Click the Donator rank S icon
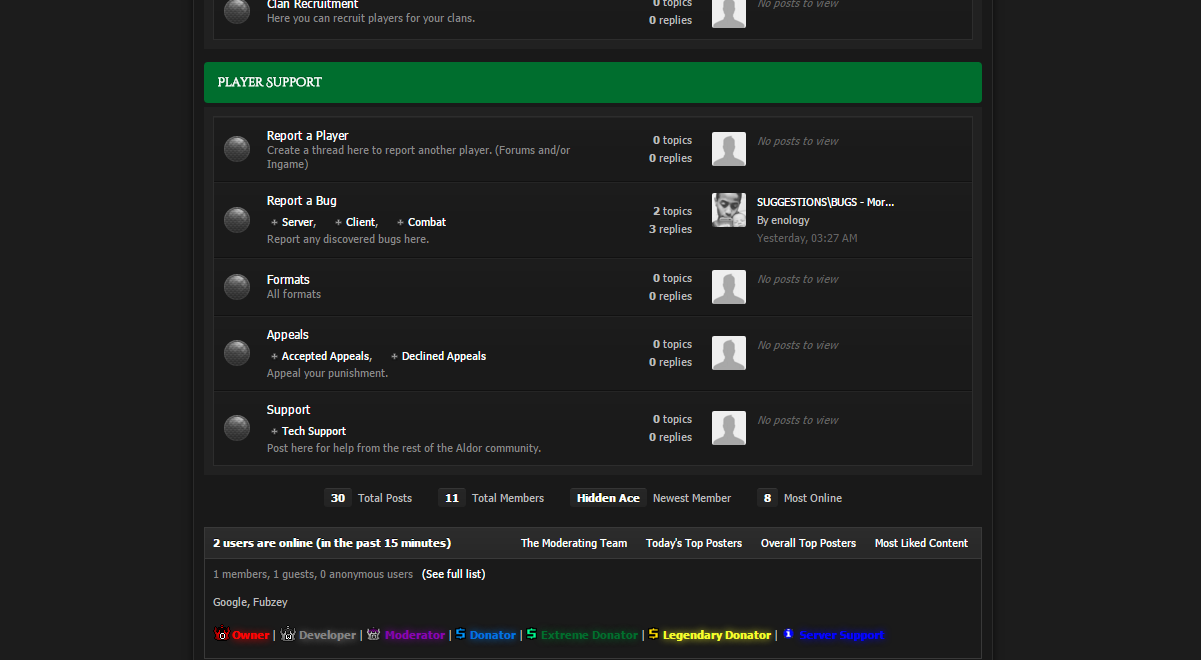1201x660 pixels. pyautogui.click(x=461, y=634)
